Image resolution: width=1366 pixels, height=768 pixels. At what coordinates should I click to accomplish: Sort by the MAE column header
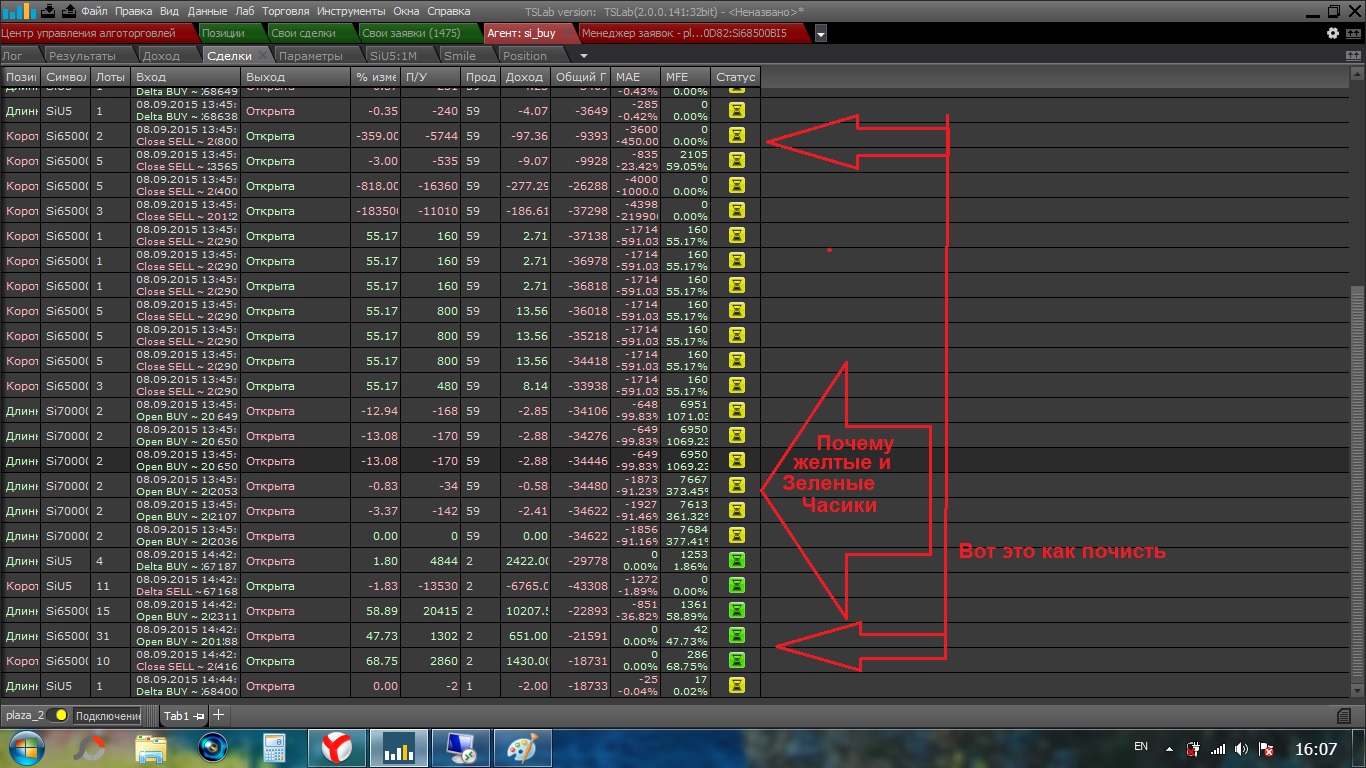636,77
